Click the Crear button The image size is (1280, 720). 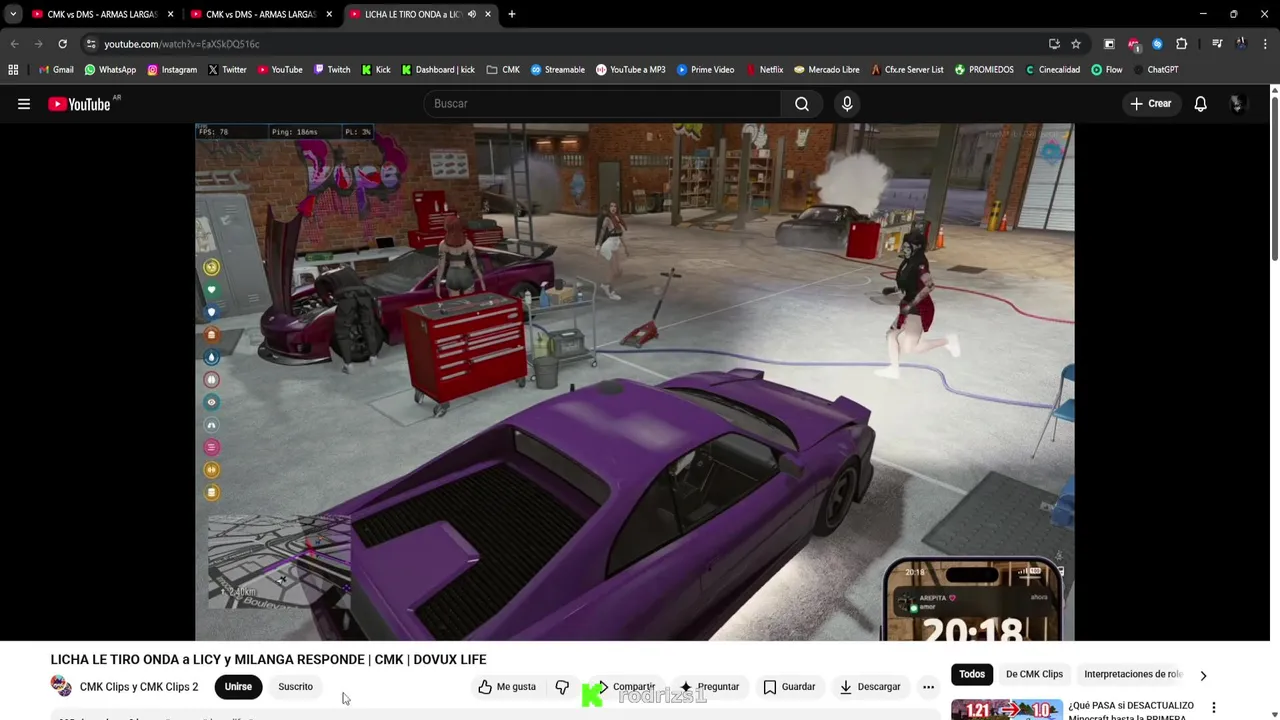(x=1150, y=104)
